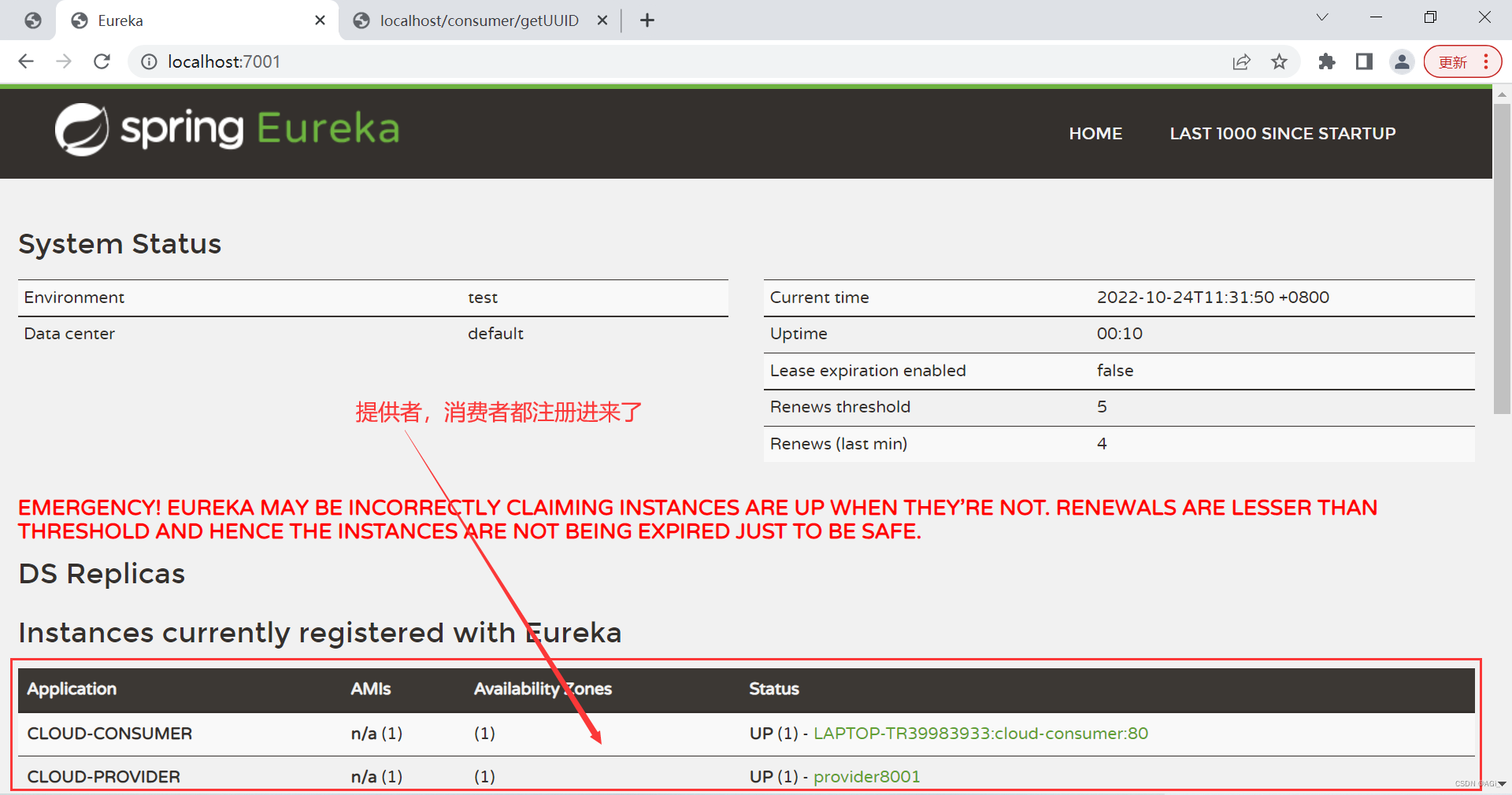
Task: Toggle the bookmark star for this page
Action: [1280, 61]
